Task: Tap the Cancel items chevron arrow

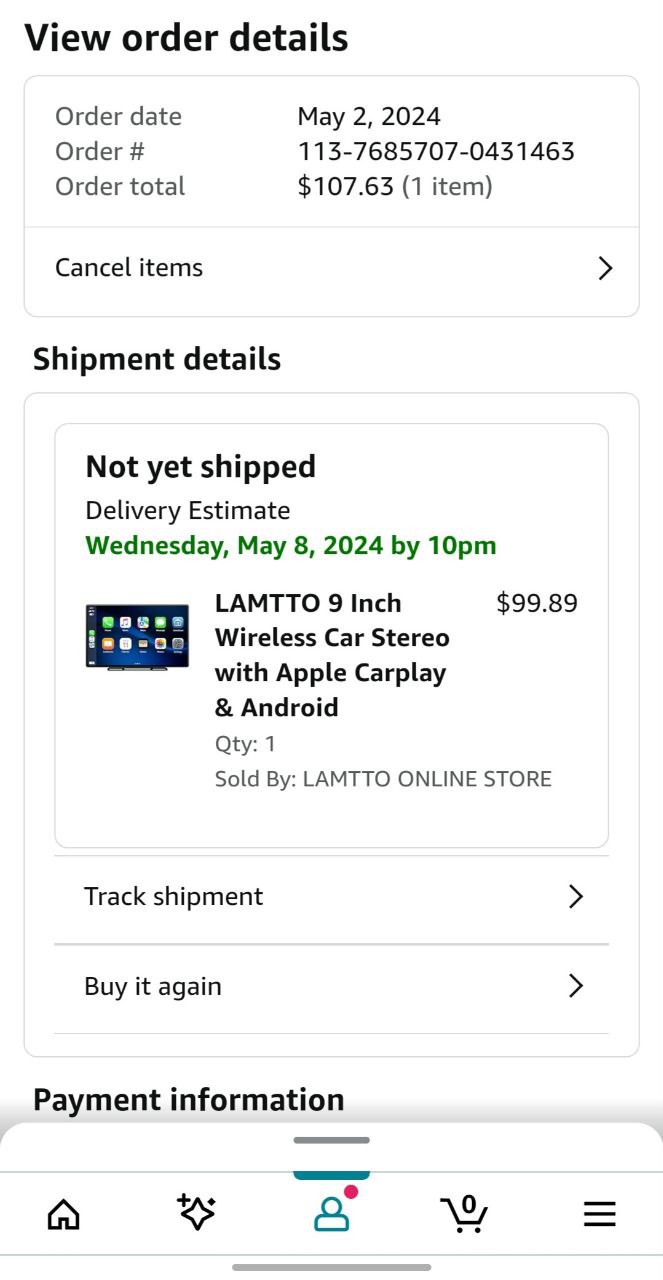Action: (604, 268)
